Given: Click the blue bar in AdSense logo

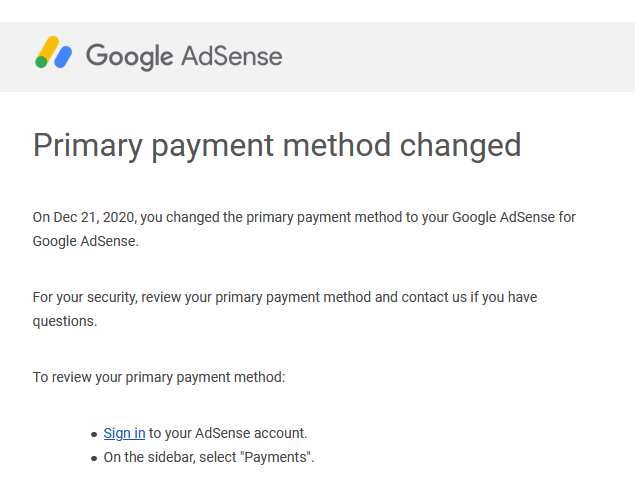Looking at the screenshot, I should pyautogui.click(x=63, y=57).
